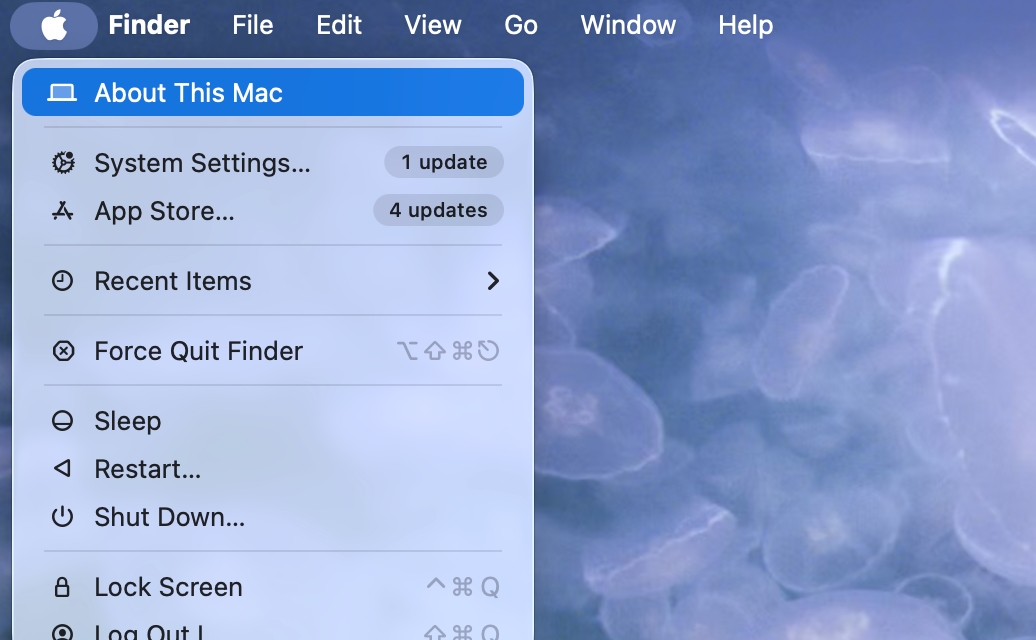1036x640 pixels.
Task: Select Shut Down… option
Action: pos(273,516)
